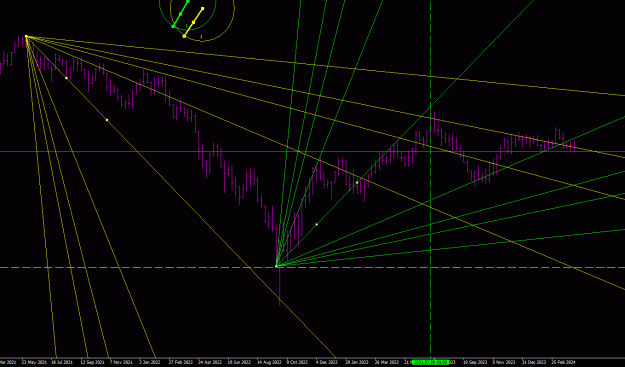The image size is (625, 367).
Task: Click the '29 Jan 2023' date label
Action: [x=357, y=362]
